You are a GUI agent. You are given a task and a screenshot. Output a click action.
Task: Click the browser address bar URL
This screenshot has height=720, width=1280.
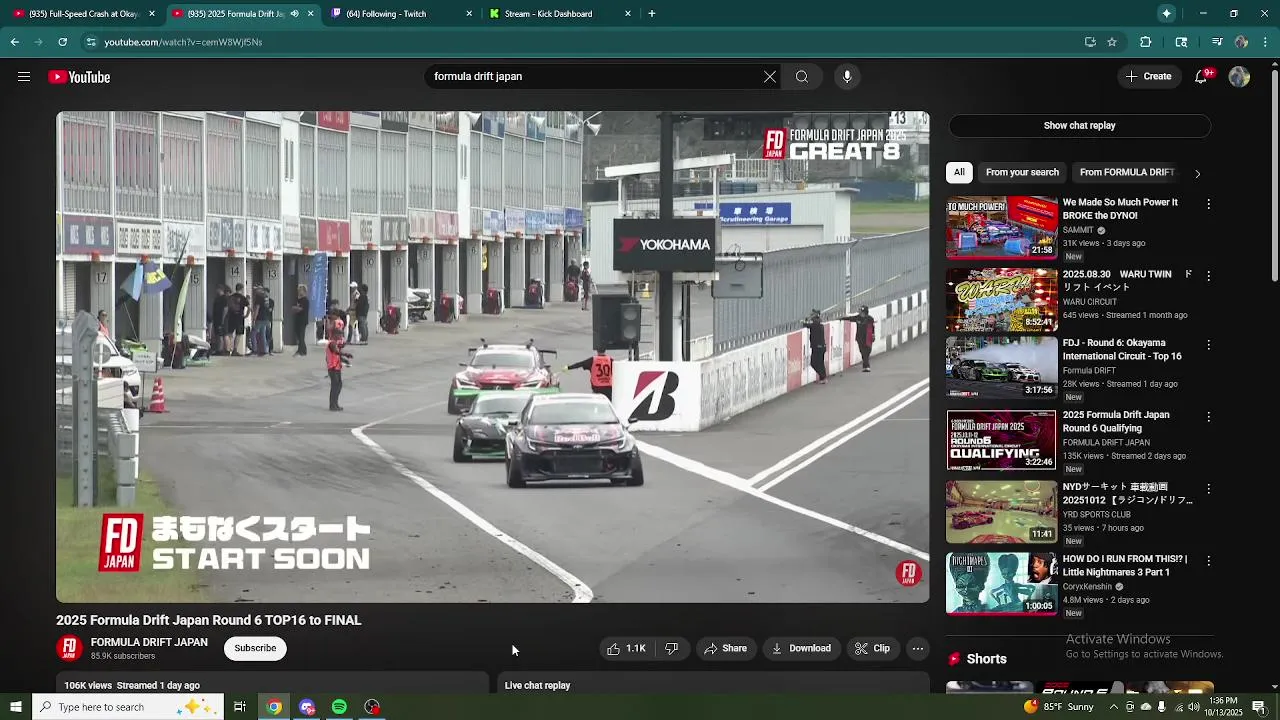pyautogui.click(x=183, y=42)
